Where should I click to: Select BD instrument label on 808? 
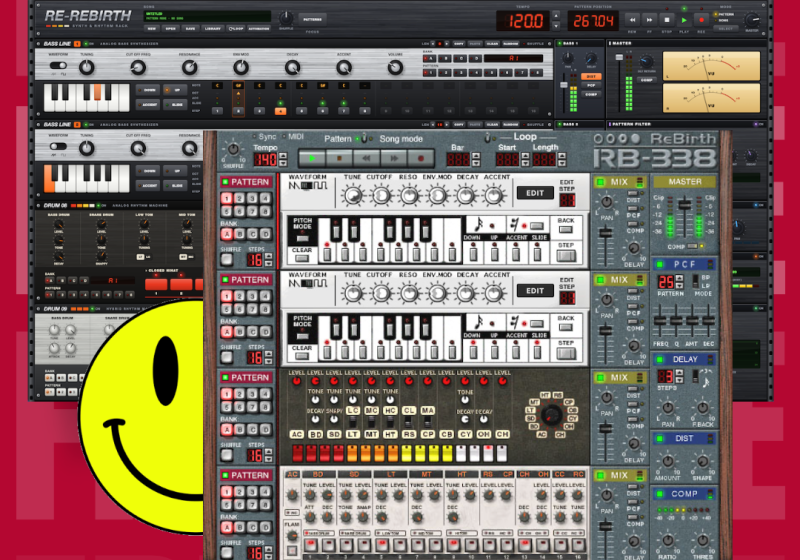[315, 434]
